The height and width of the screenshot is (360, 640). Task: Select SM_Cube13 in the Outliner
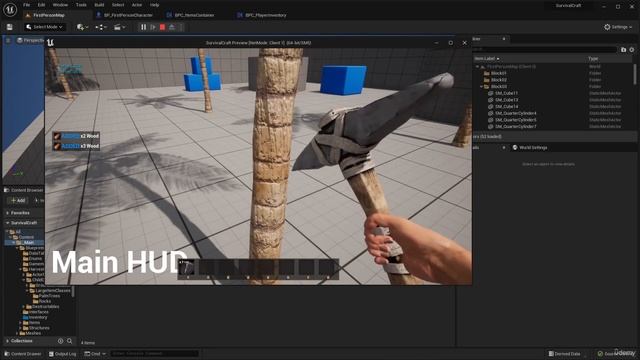[507, 100]
